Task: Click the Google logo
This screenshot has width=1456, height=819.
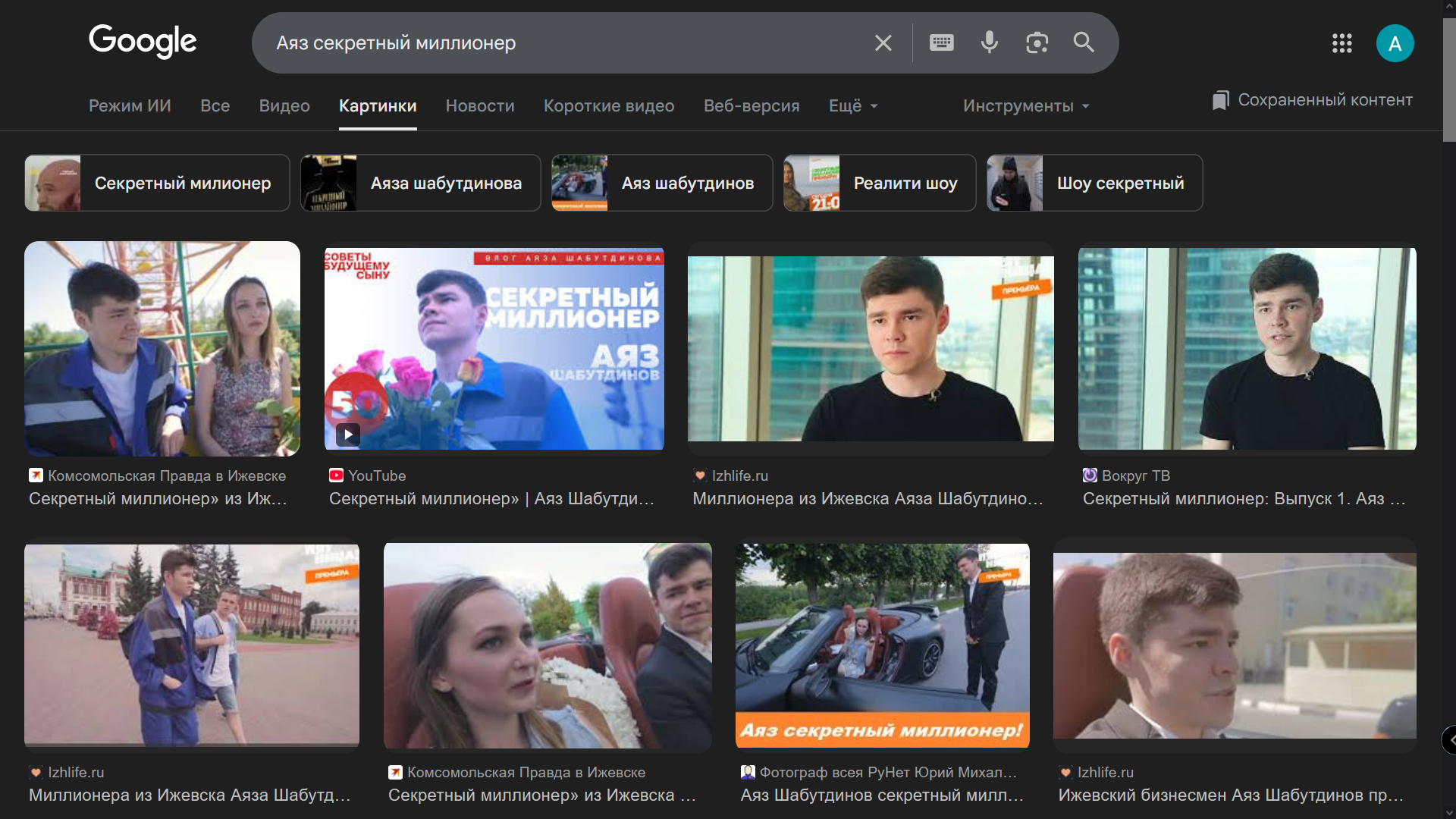Action: click(143, 41)
